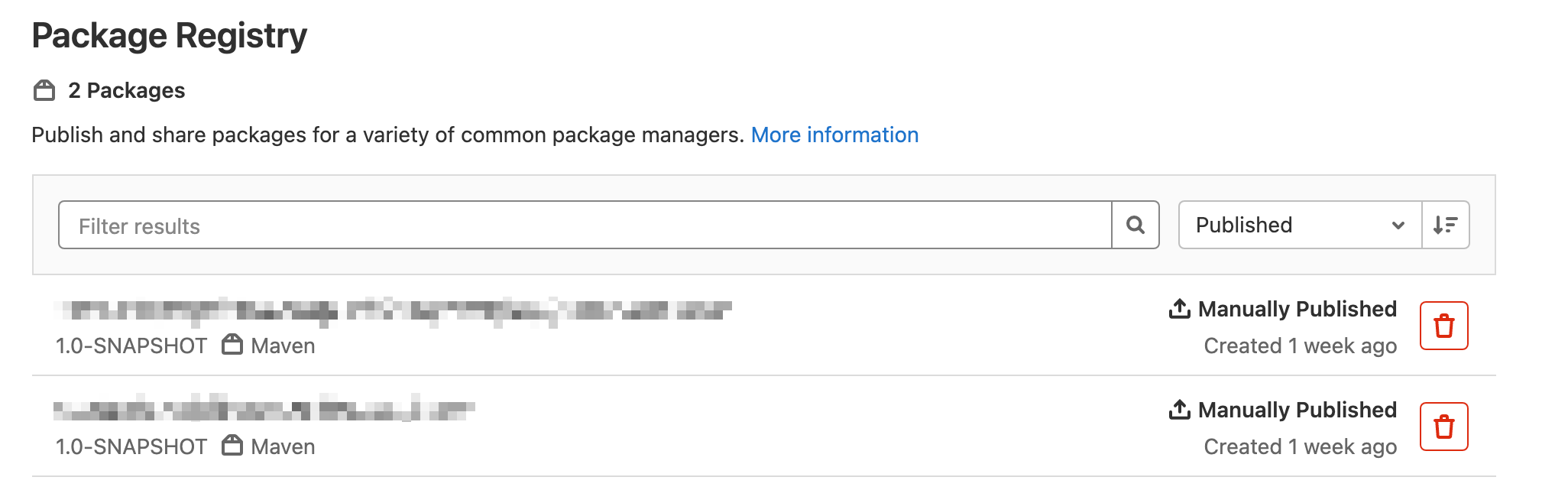Click the search magnifier icon button

pos(1136,225)
